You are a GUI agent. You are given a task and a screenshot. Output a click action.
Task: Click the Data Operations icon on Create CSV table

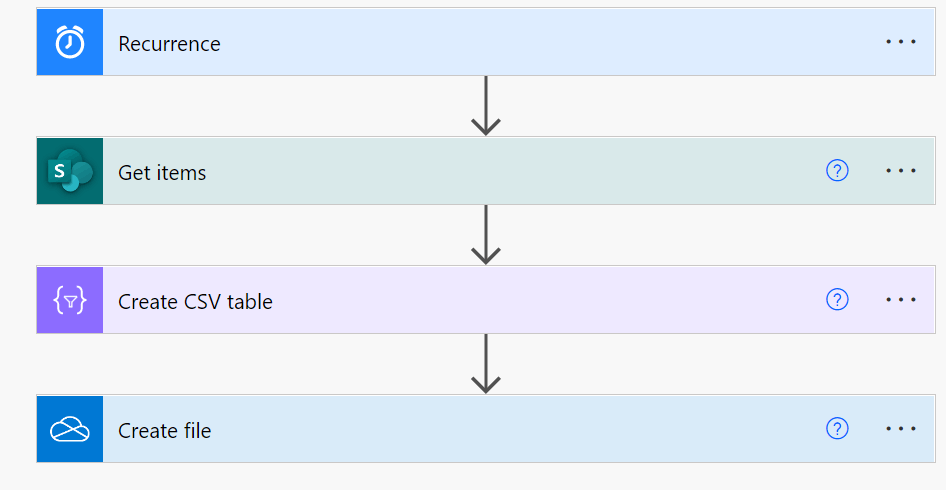[x=70, y=300]
